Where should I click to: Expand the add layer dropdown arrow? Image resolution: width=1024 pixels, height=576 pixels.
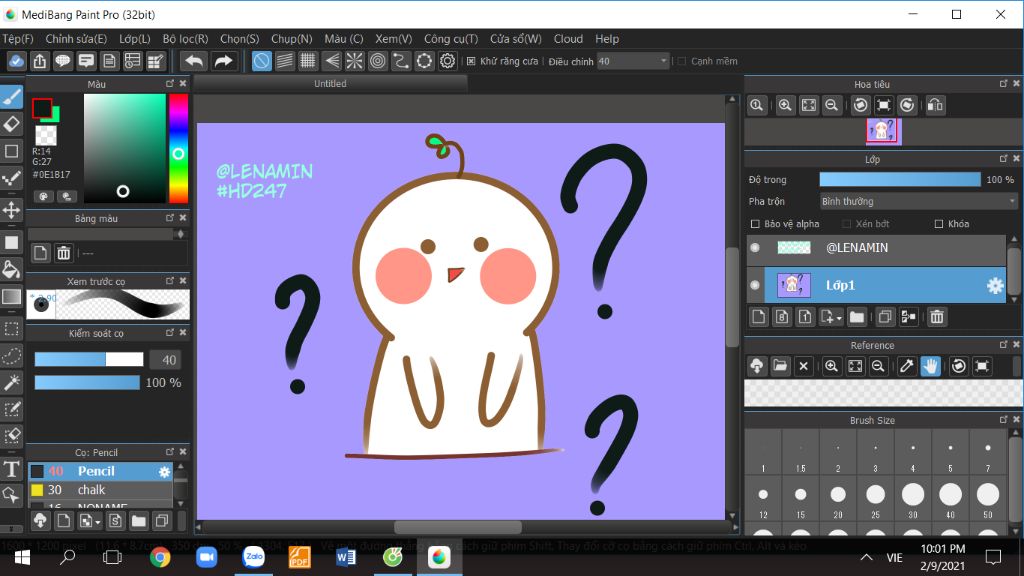tap(838, 318)
